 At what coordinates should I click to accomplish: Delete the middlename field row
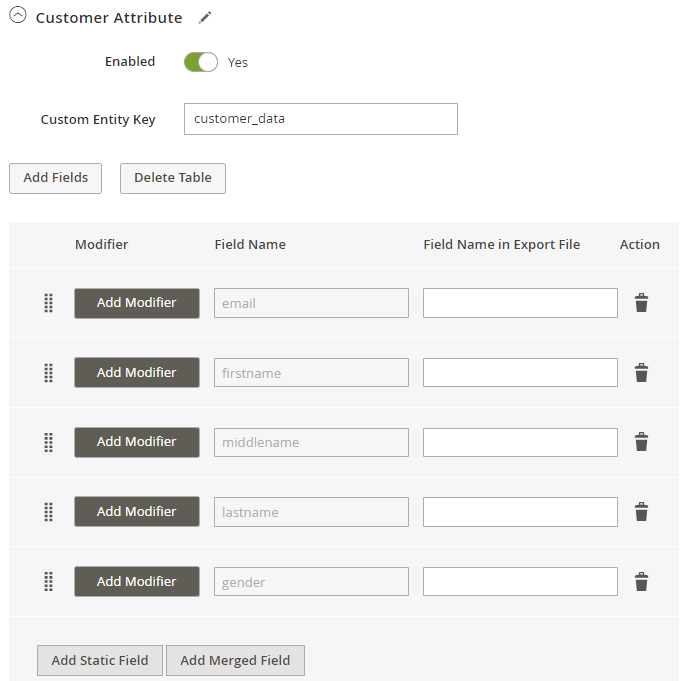coord(641,442)
